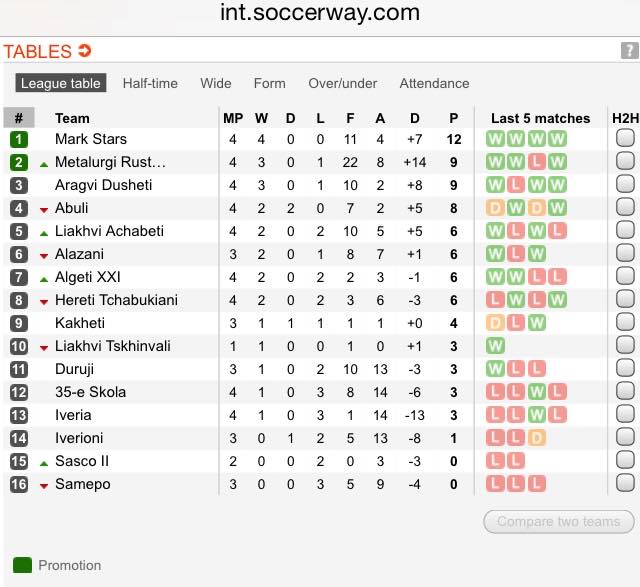The width and height of the screenshot is (640, 587).
Task: Click the green Promotion legend swatch
Action: pyautogui.click(x=22, y=565)
